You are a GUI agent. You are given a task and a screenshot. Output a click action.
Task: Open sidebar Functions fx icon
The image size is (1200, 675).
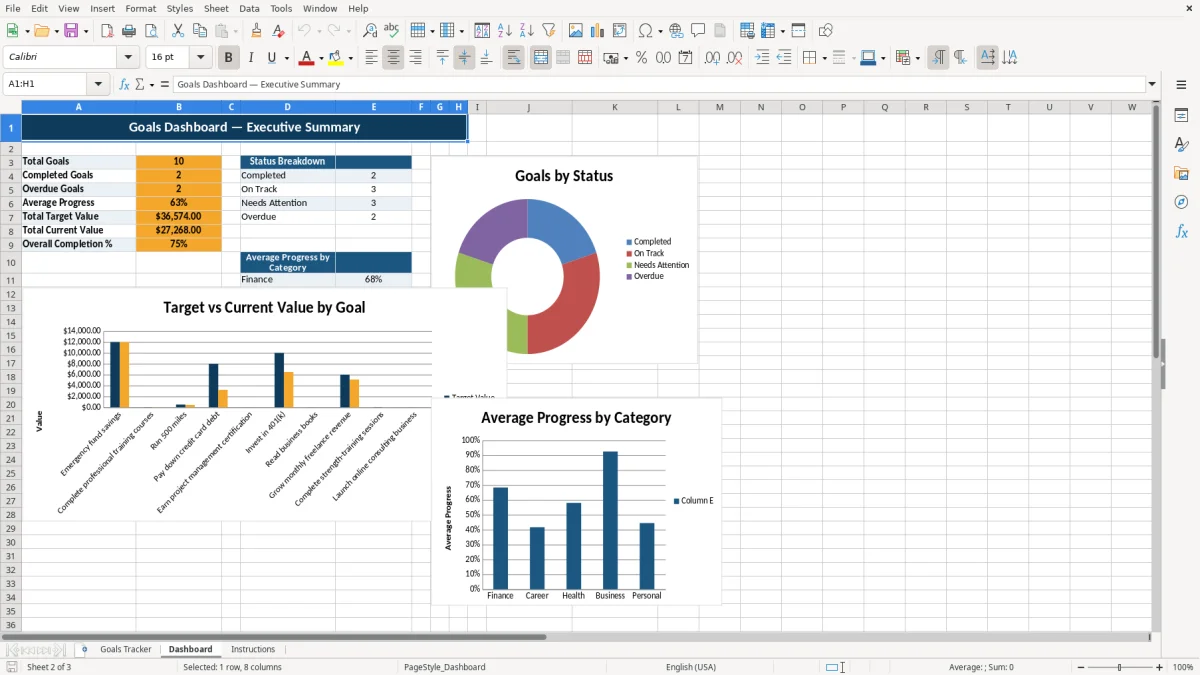tap(1181, 232)
